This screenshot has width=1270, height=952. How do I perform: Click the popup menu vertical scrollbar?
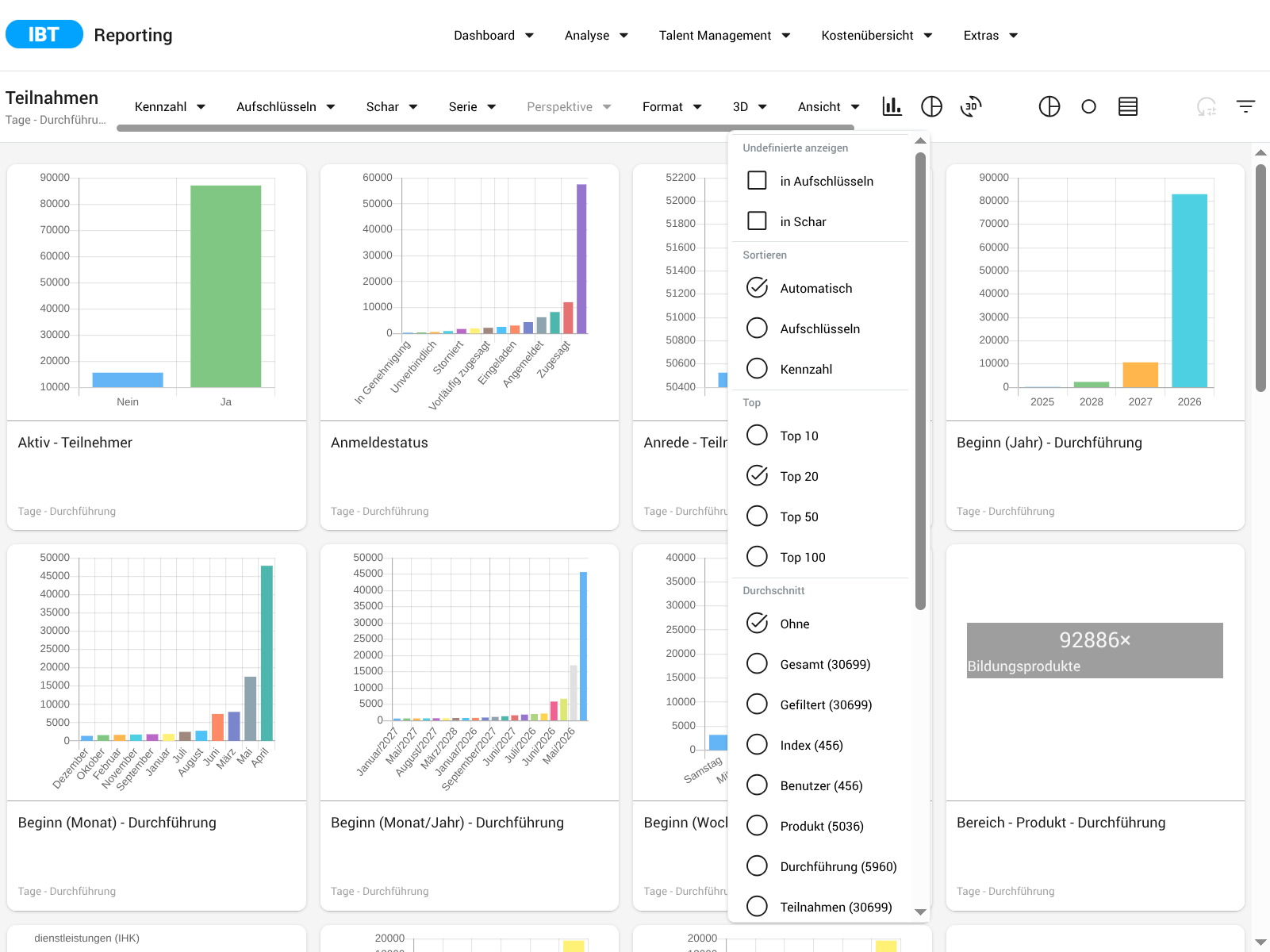[920, 381]
